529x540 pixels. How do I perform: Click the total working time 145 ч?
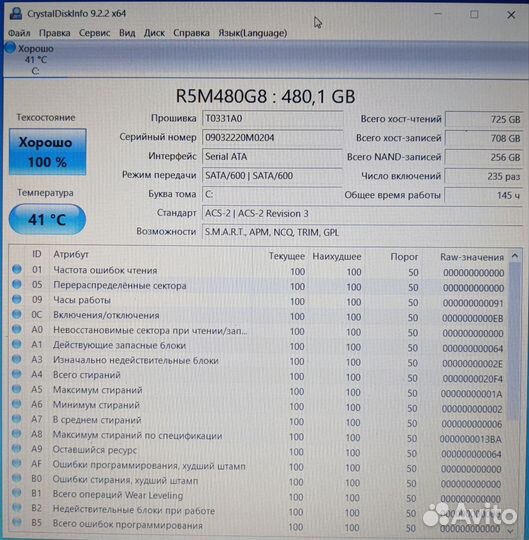coord(484,195)
